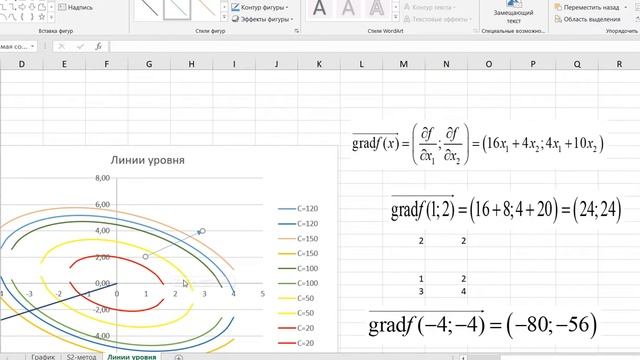Click the 8,00 vertical axis label
Viewport: 640px width, 360px height.
102,178
